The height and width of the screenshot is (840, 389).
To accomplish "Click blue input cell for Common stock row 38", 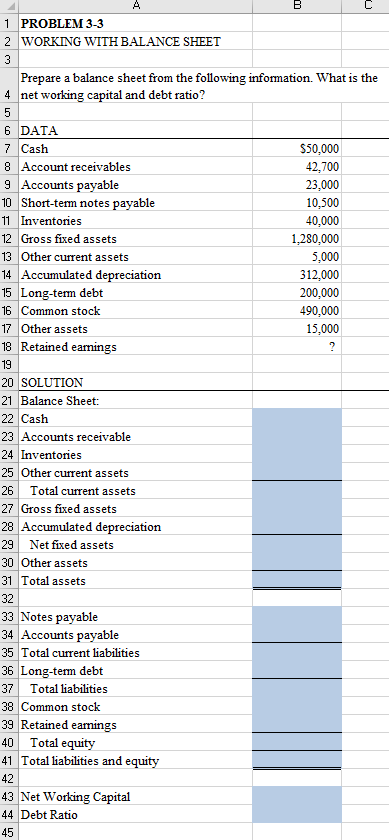I will coord(297,707).
